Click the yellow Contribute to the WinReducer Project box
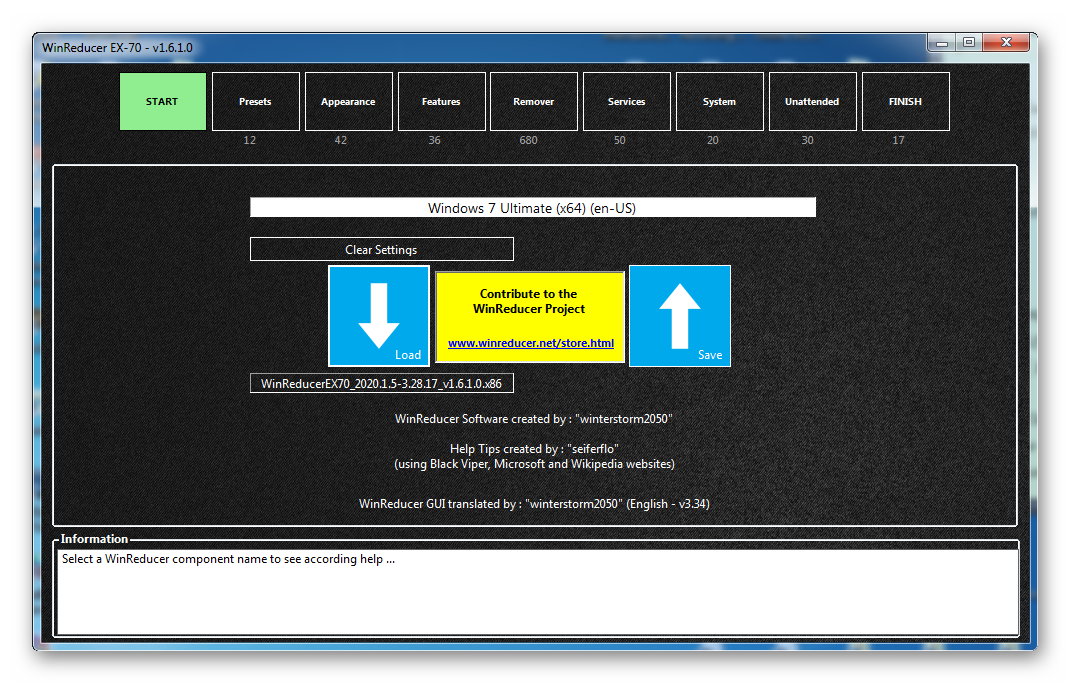The image size is (1071, 684). (x=529, y=316)
